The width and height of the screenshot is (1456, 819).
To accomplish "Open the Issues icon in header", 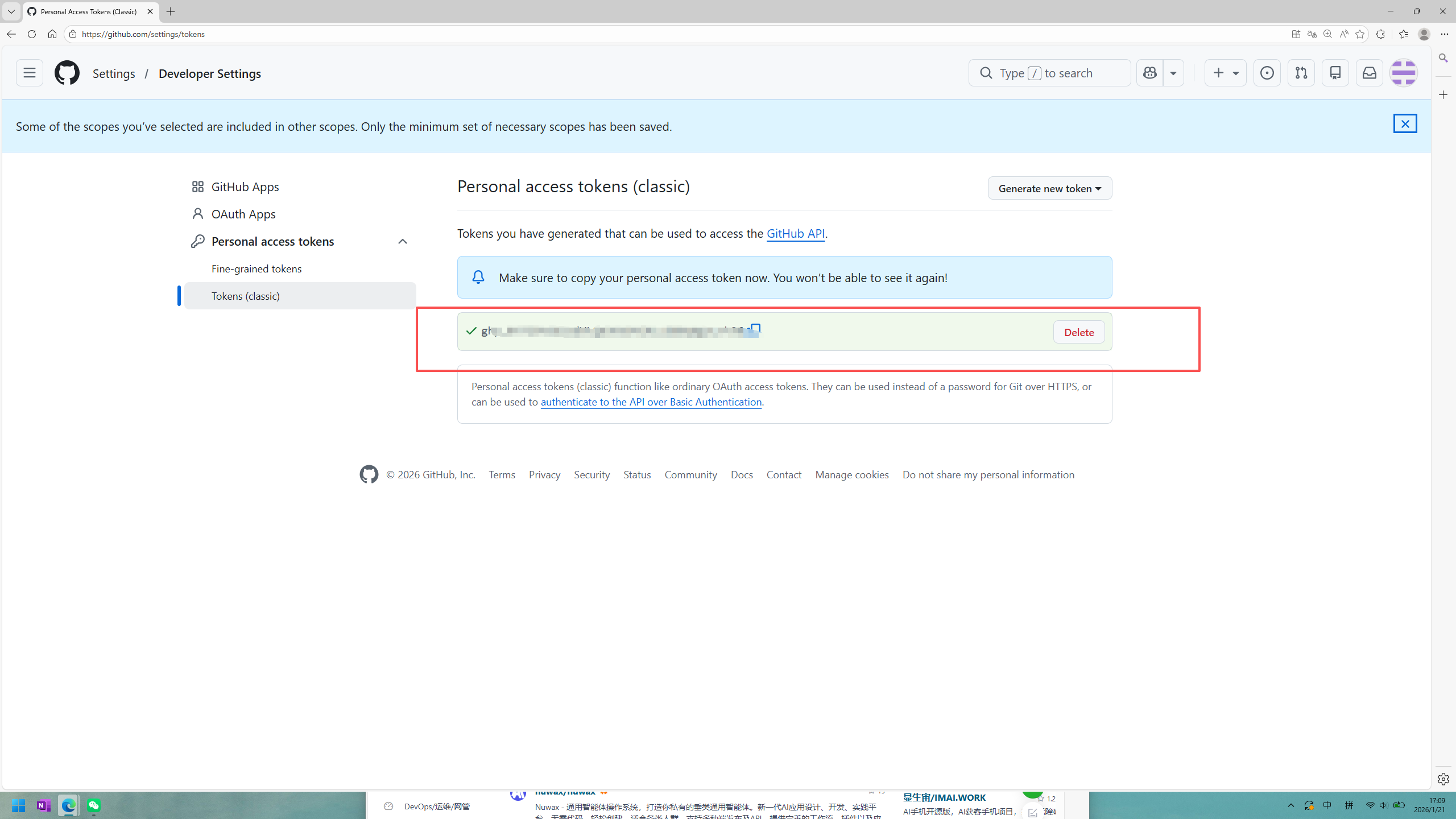I will click(x=1267, y=73).
